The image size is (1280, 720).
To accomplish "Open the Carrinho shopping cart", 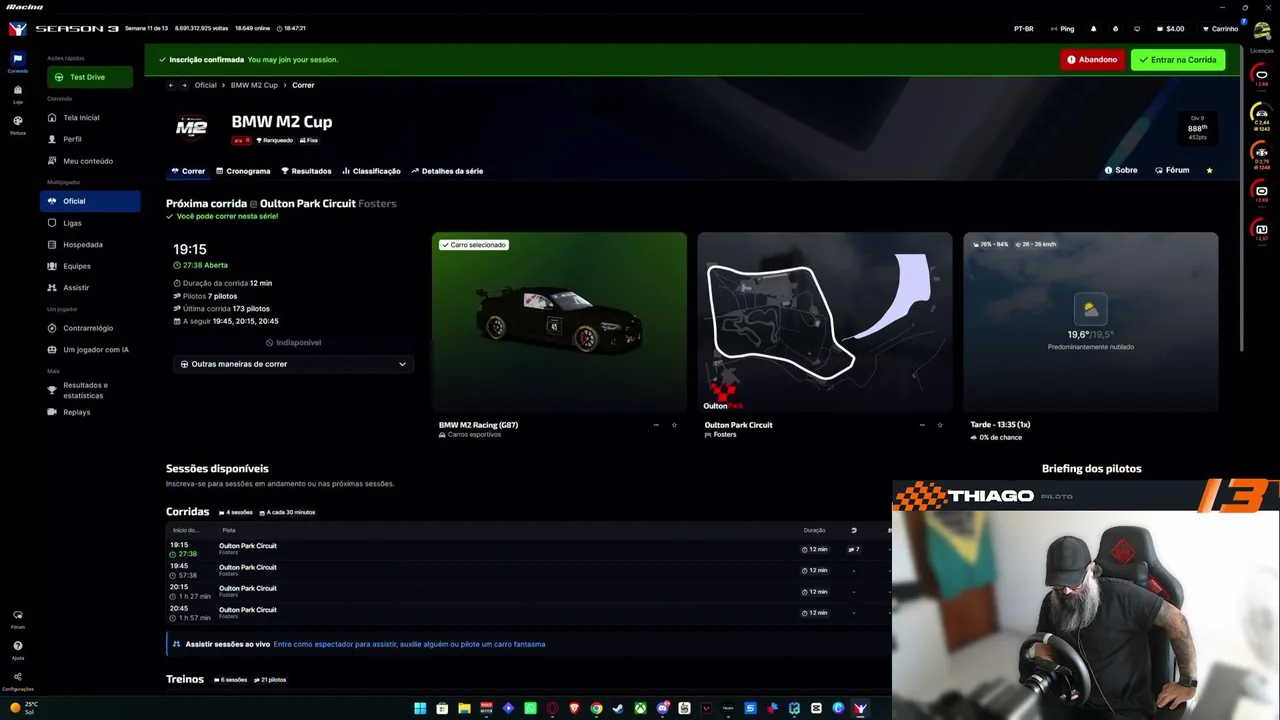I will click(1219, 29).
